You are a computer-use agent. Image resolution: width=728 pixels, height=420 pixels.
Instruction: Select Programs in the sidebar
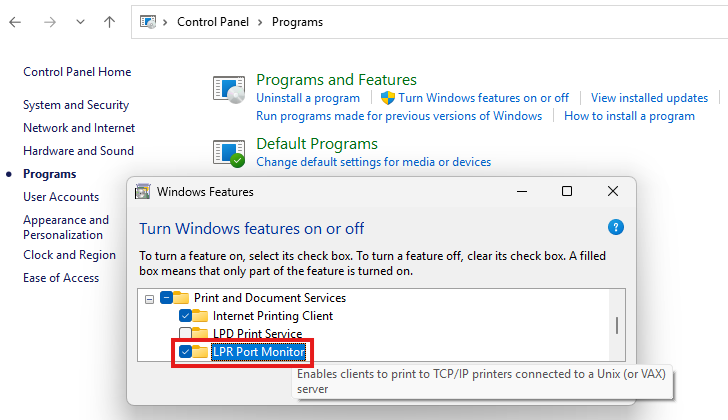(50, 174)
